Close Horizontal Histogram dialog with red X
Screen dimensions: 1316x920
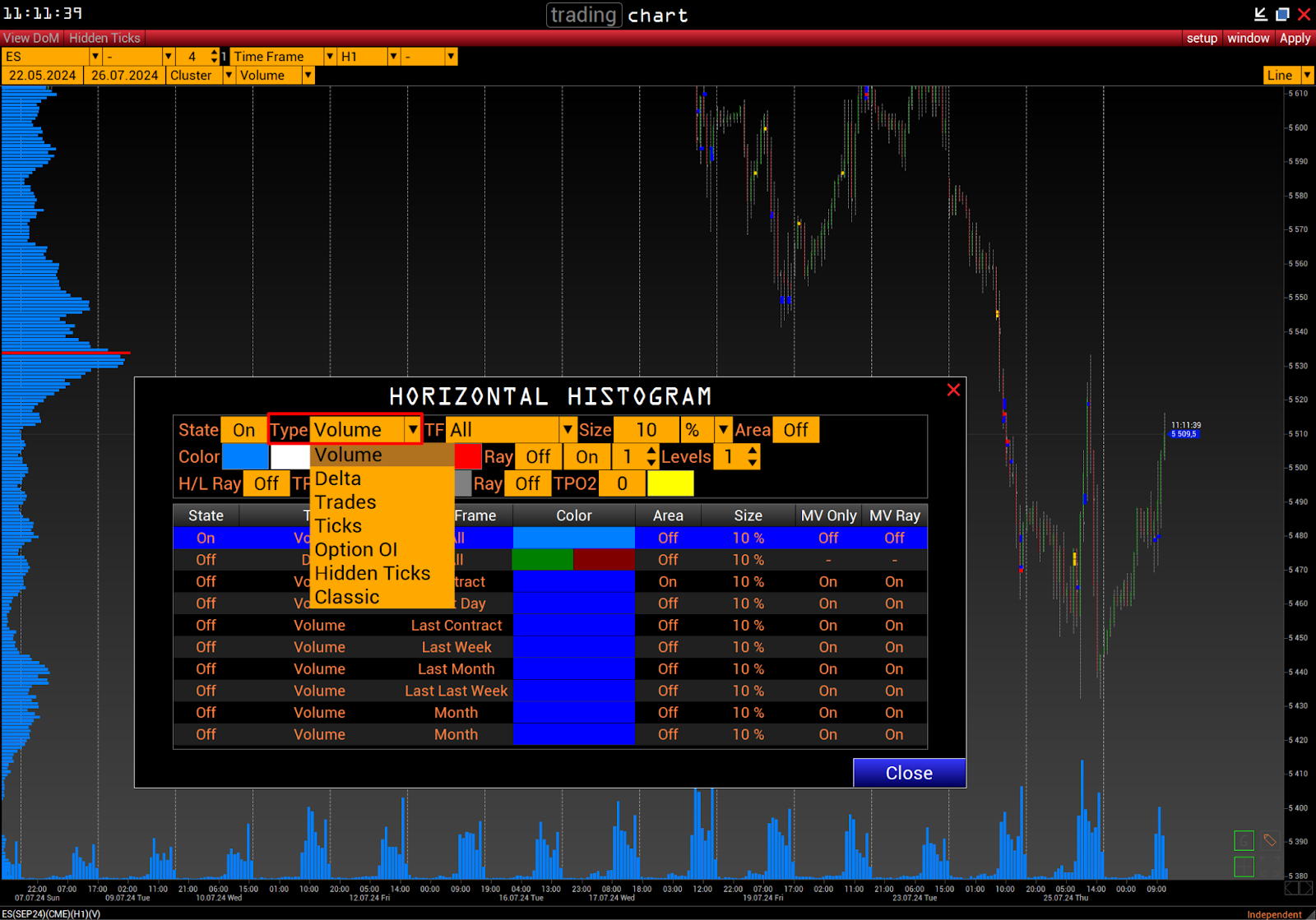(x=953, y=390)
